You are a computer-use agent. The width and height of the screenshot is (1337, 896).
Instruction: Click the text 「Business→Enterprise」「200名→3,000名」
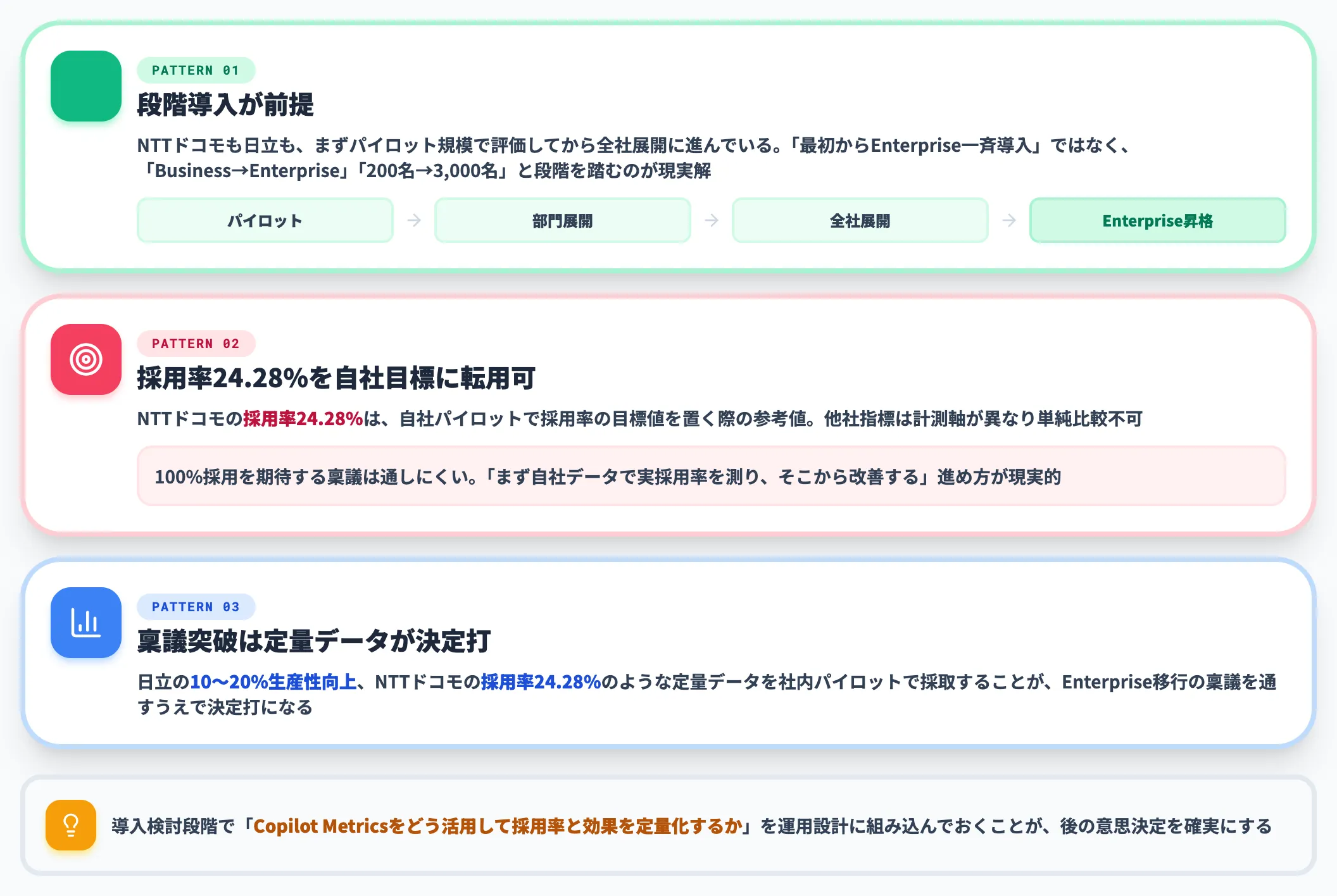[327, 171]
